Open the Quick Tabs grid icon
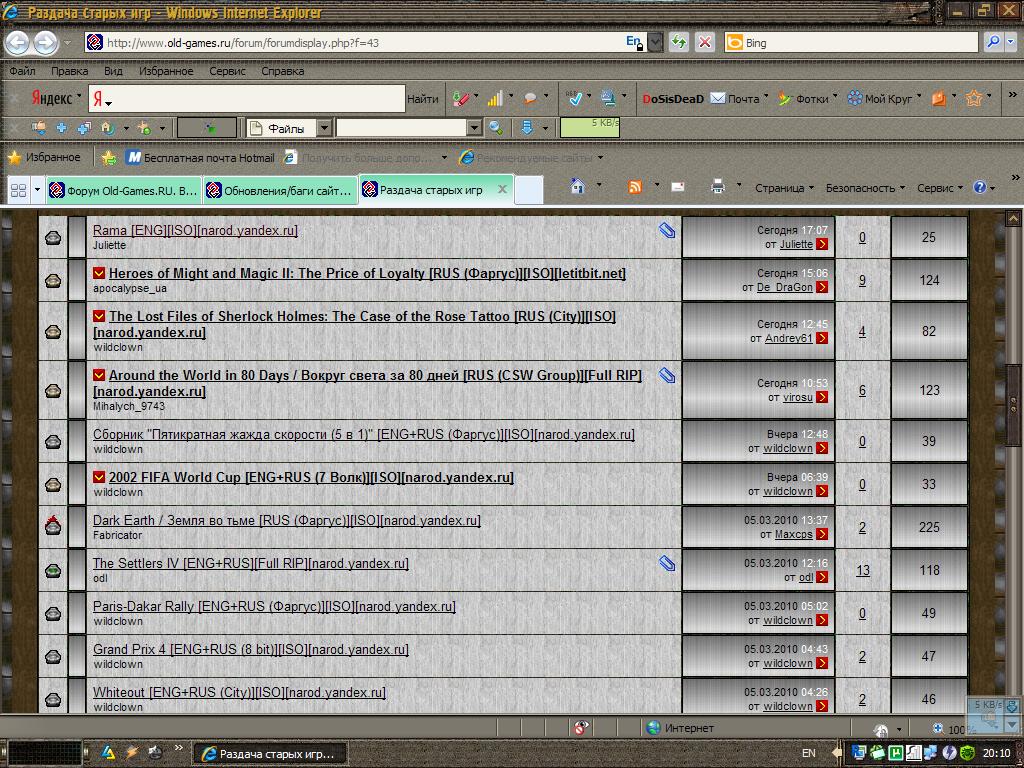Screen dimensions: 1024x768 [19, 190]
